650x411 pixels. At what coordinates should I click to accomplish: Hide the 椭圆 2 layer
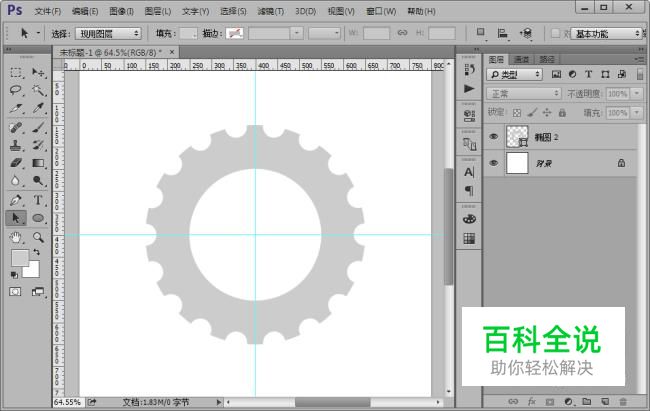pyautogui.click(x=493, y=137)
